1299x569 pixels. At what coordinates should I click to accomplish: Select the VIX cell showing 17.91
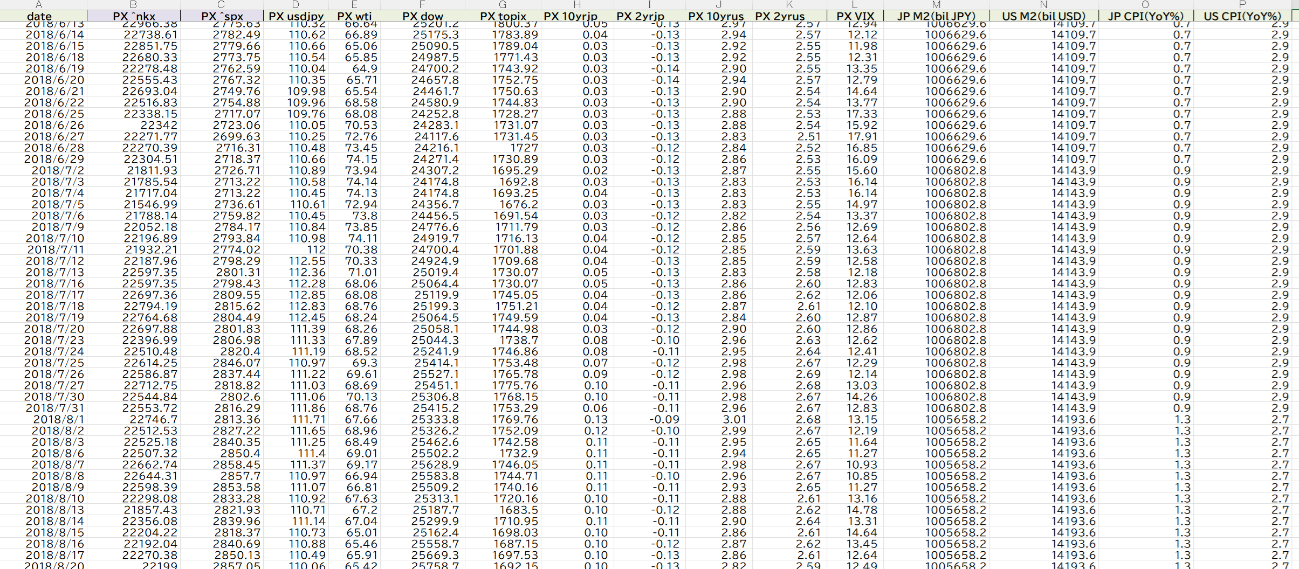[859, 136]
